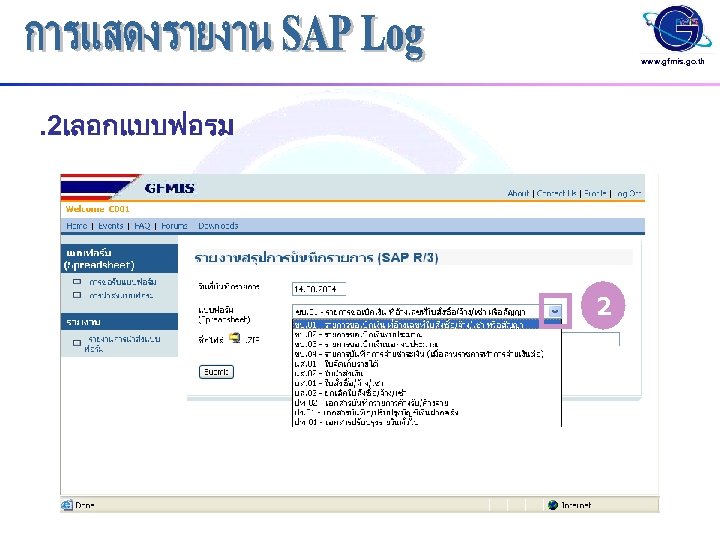720x540 pixels.
Task: Click the Internet zone globe icon in status bar
Action: click(553, 505)
